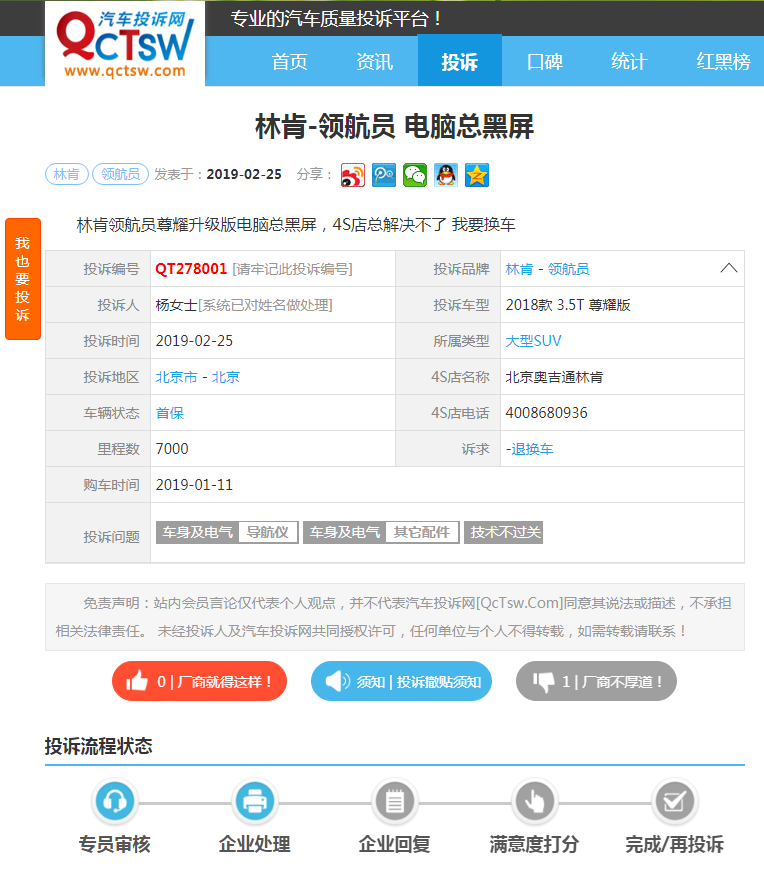Open the 投诉 navigation tab
This screenshot has width=764, height=876.
click(x=460, y=60)
